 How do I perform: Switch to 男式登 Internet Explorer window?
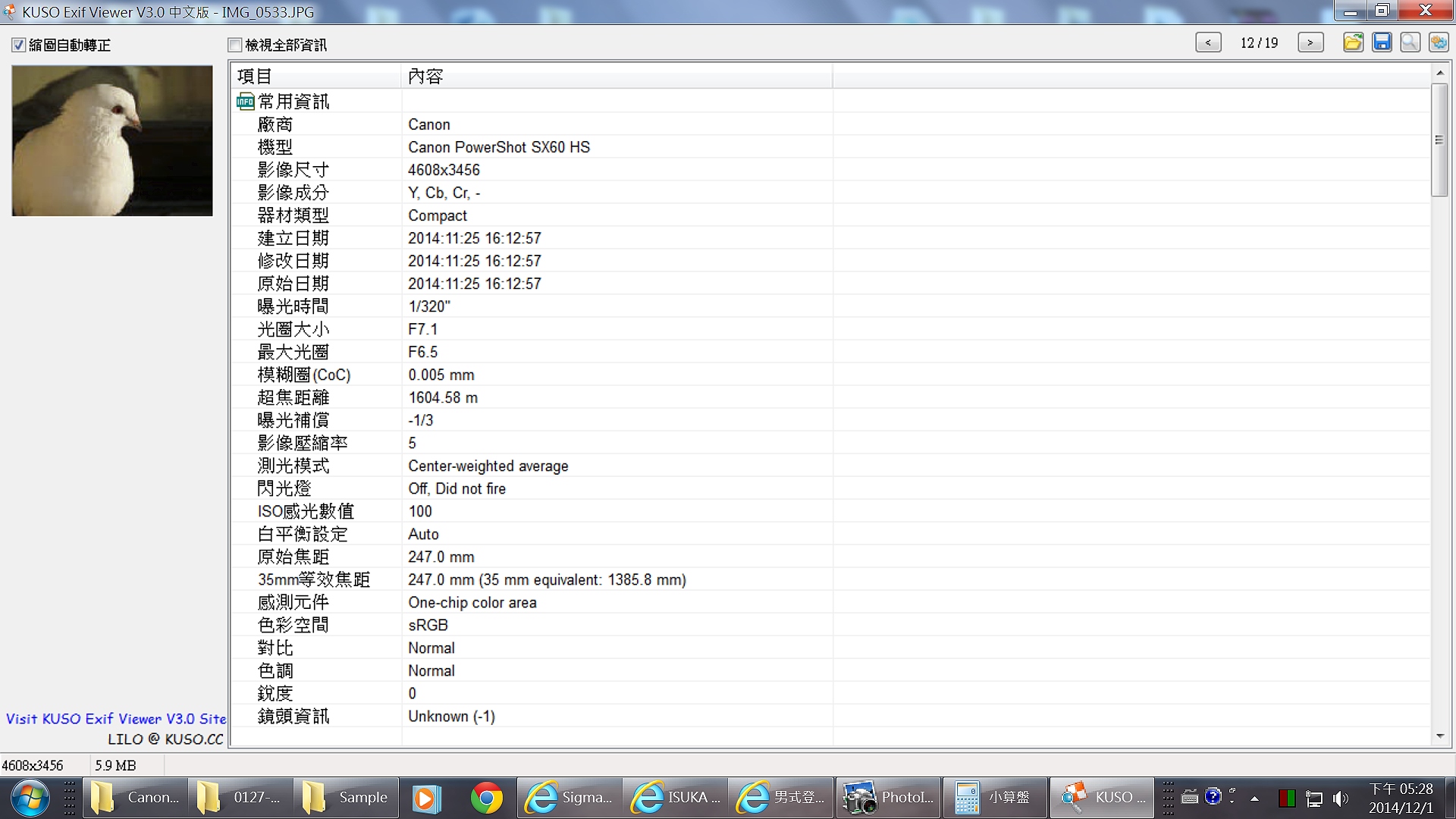(x=782, y=798)
